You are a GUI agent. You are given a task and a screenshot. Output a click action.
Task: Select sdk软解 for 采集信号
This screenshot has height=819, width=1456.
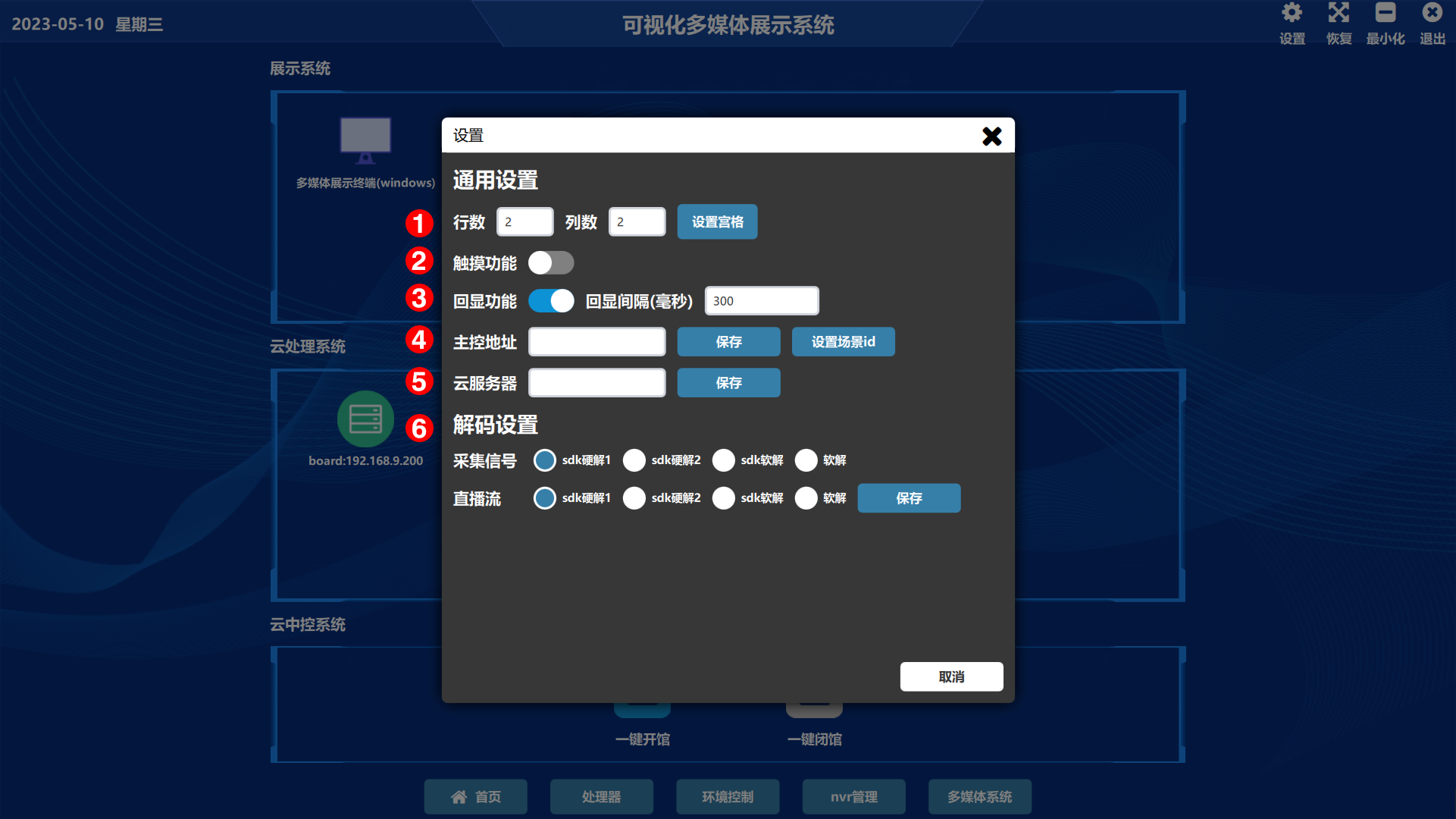click(724, 460)
